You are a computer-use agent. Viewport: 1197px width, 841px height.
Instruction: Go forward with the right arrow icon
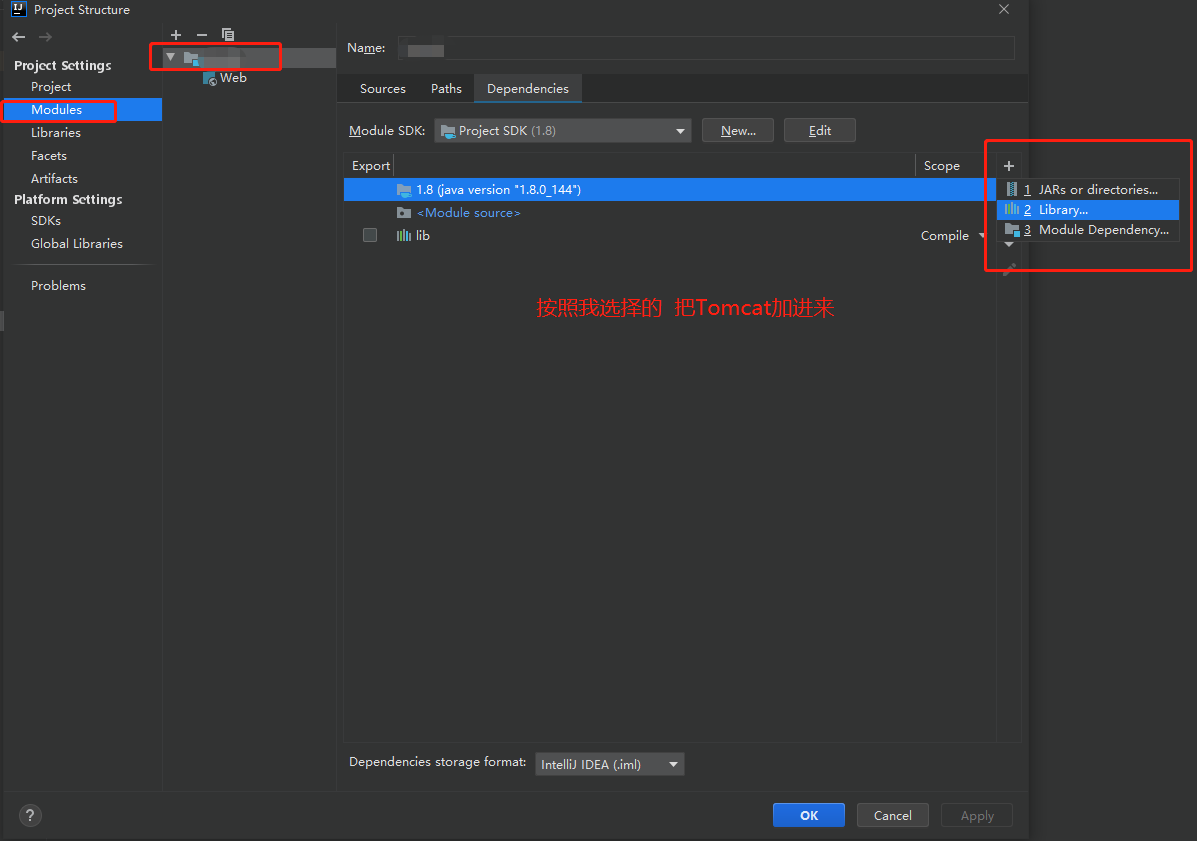[46, 37]
